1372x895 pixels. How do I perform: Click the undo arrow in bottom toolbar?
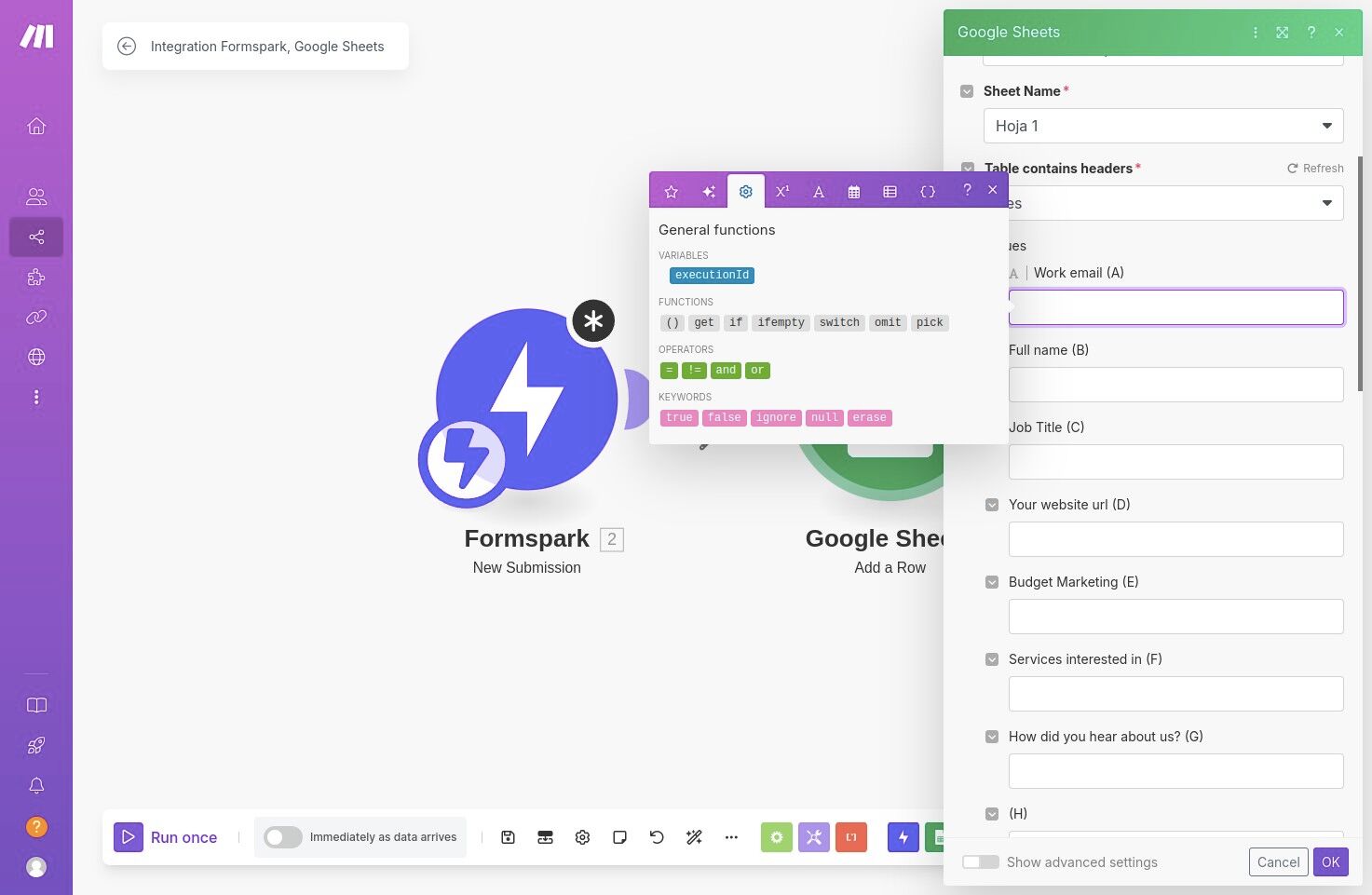(657, 837)
